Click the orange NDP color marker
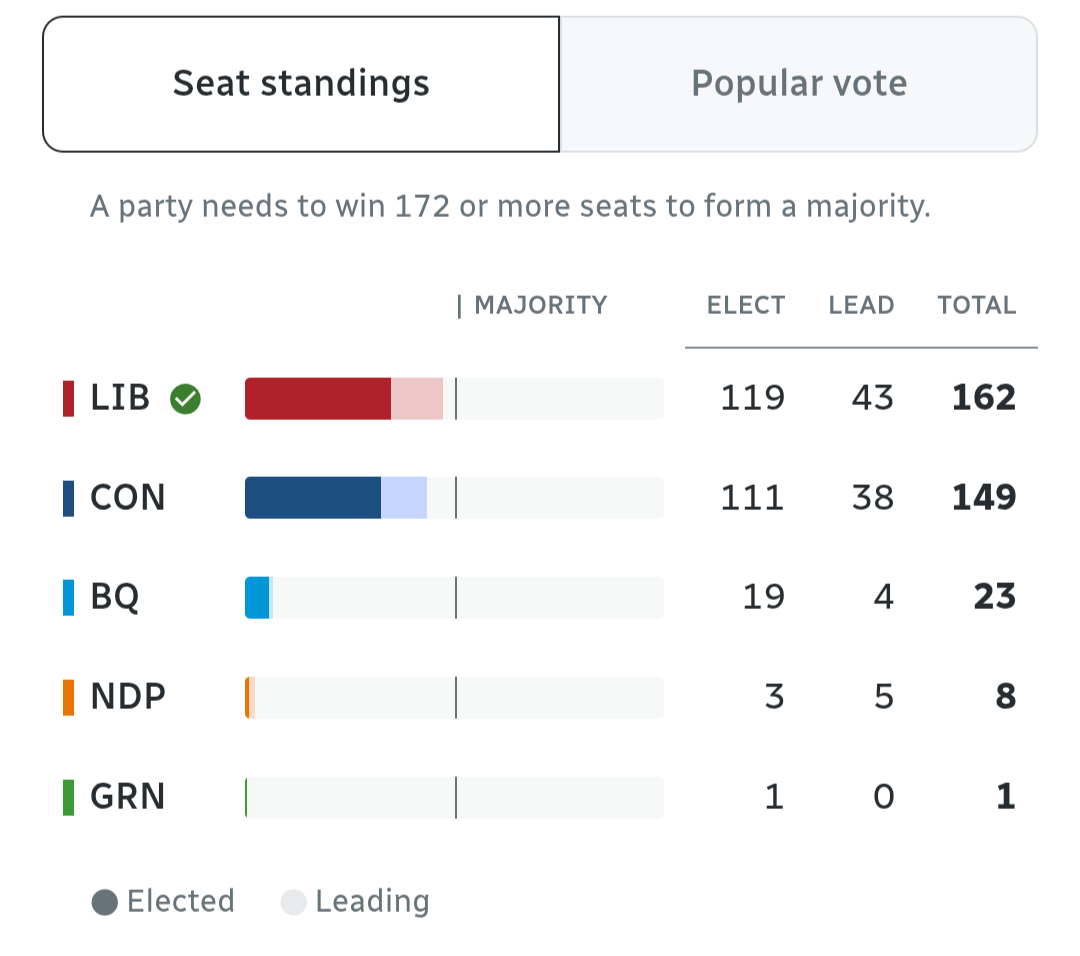The height and width of the screenshot is (956, 1080). (x=69, y=697)
